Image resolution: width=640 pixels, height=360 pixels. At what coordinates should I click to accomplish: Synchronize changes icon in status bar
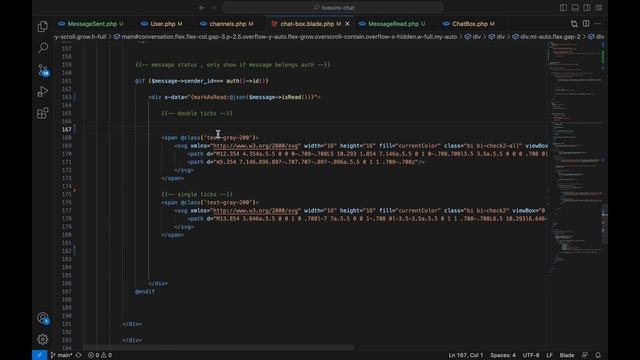tap(78, 355)
